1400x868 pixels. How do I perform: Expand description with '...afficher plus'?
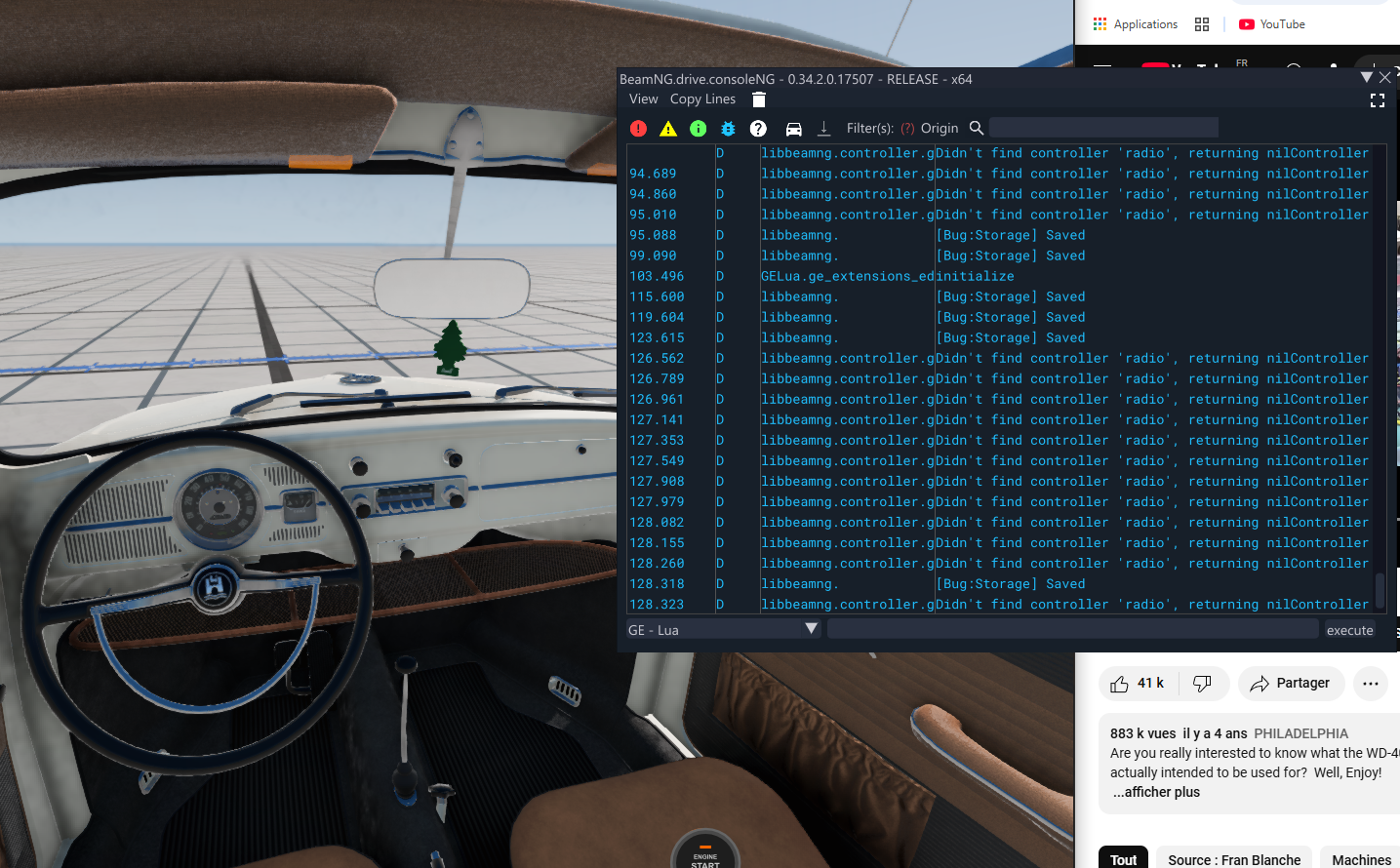coord(1156,792)
